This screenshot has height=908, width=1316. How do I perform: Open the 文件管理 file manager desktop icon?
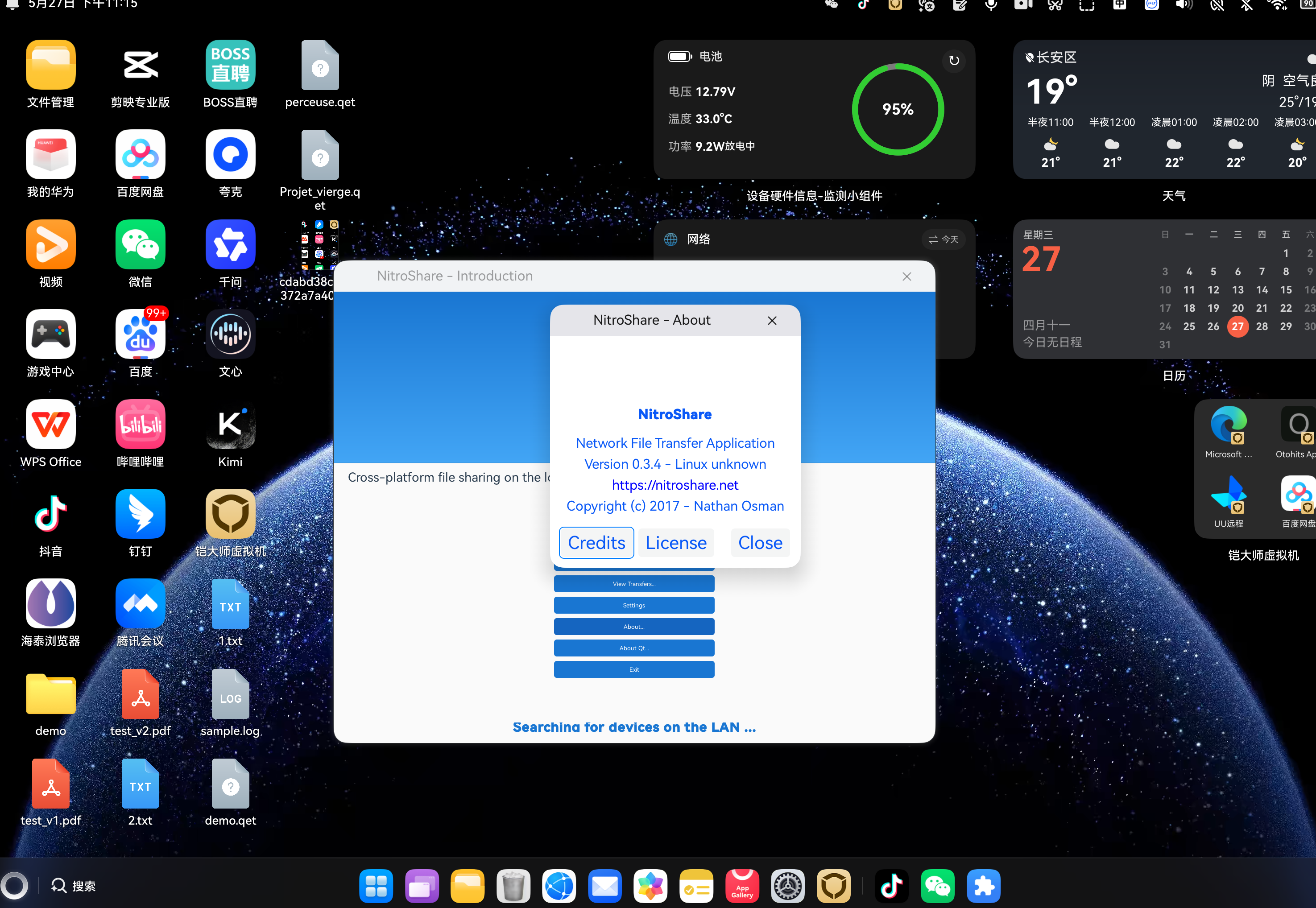tap(51, 64)
